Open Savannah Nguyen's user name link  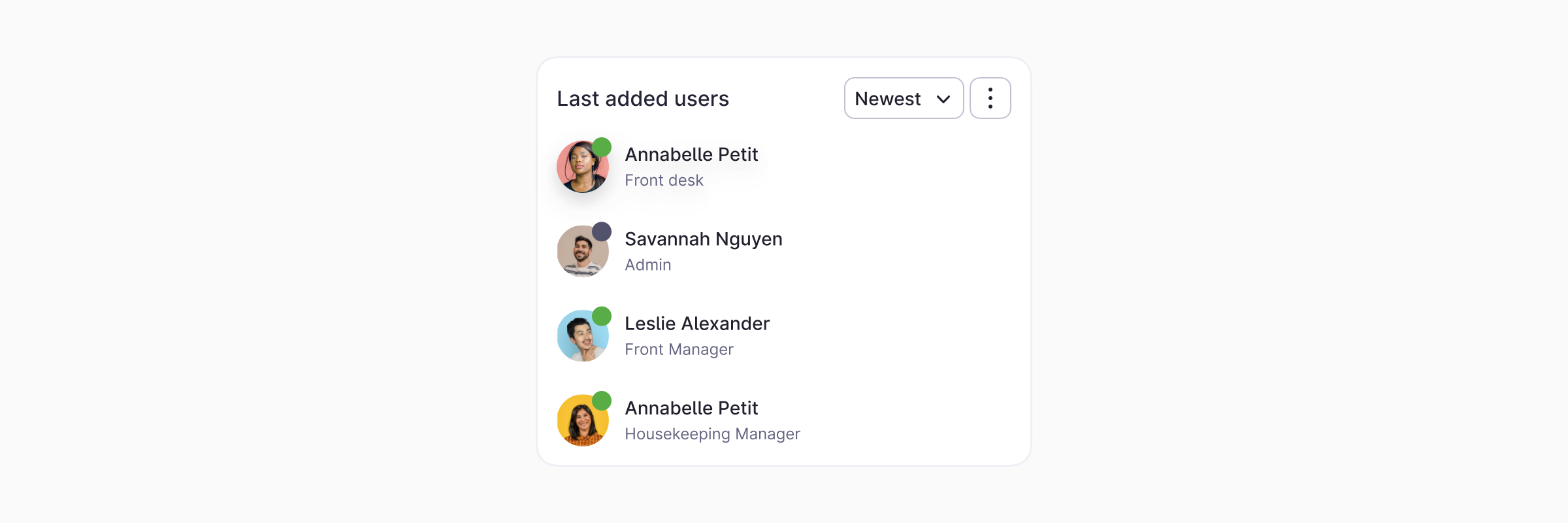(x=703, y=239)
